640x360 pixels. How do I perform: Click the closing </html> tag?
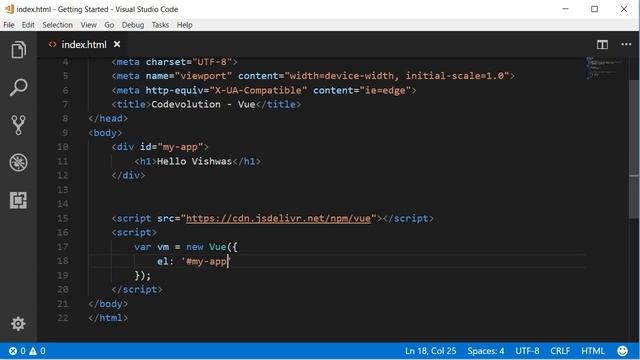coord(108,318)
